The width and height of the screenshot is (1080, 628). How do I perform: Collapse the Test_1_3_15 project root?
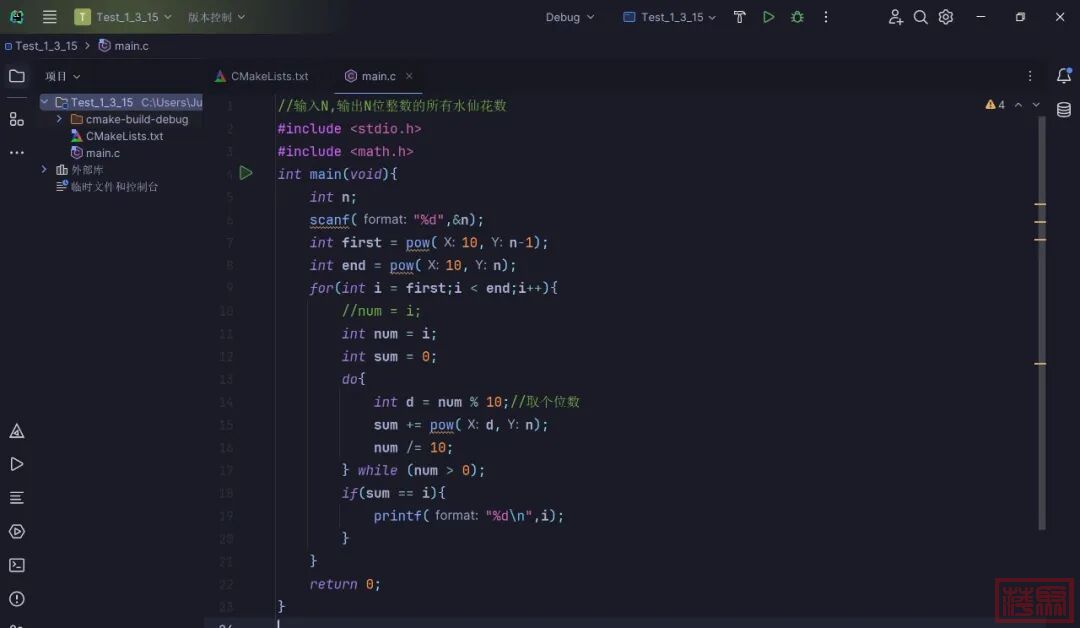[x=45, y=102]
